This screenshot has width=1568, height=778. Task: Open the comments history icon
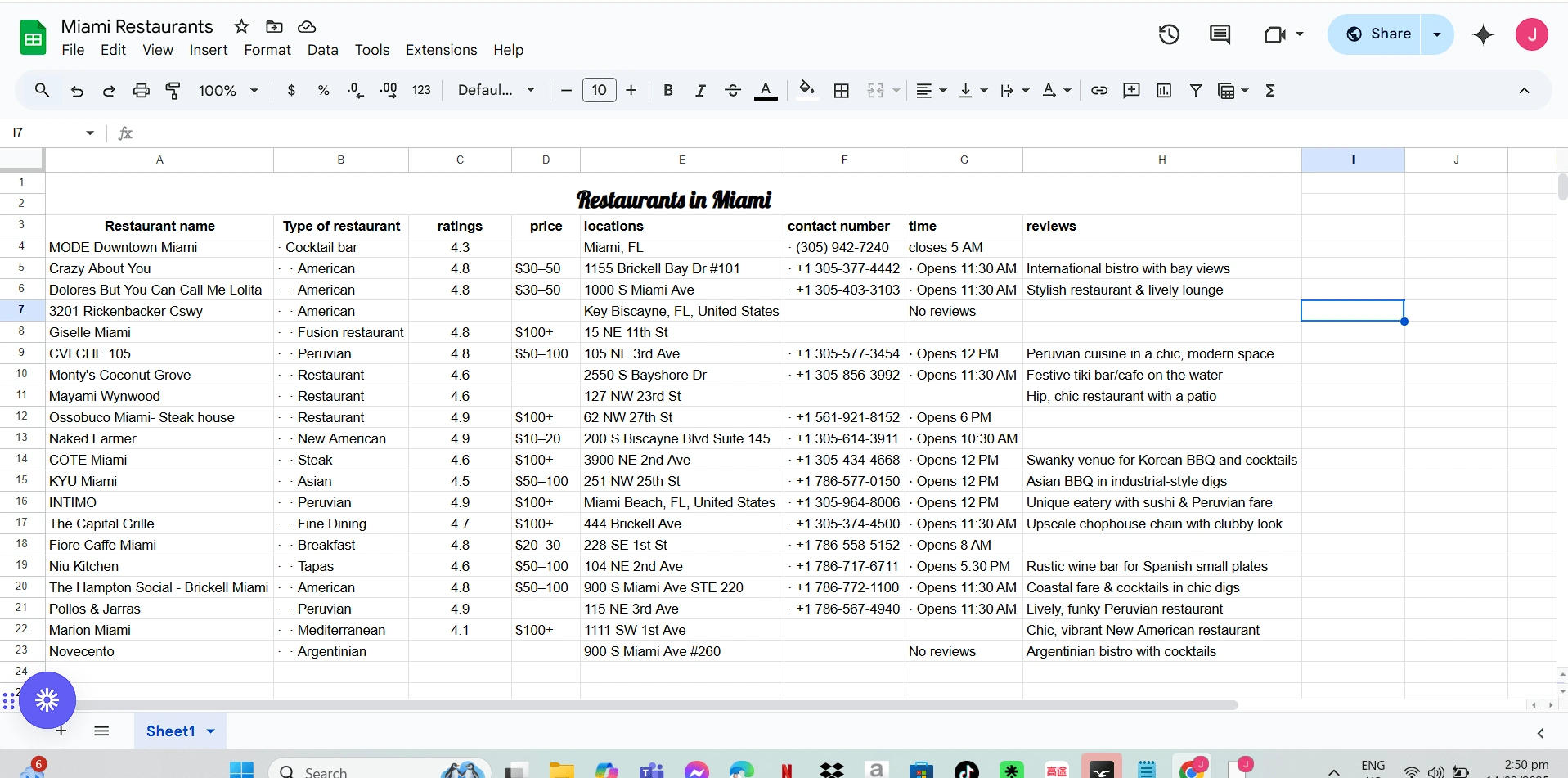pos(1220,34)
